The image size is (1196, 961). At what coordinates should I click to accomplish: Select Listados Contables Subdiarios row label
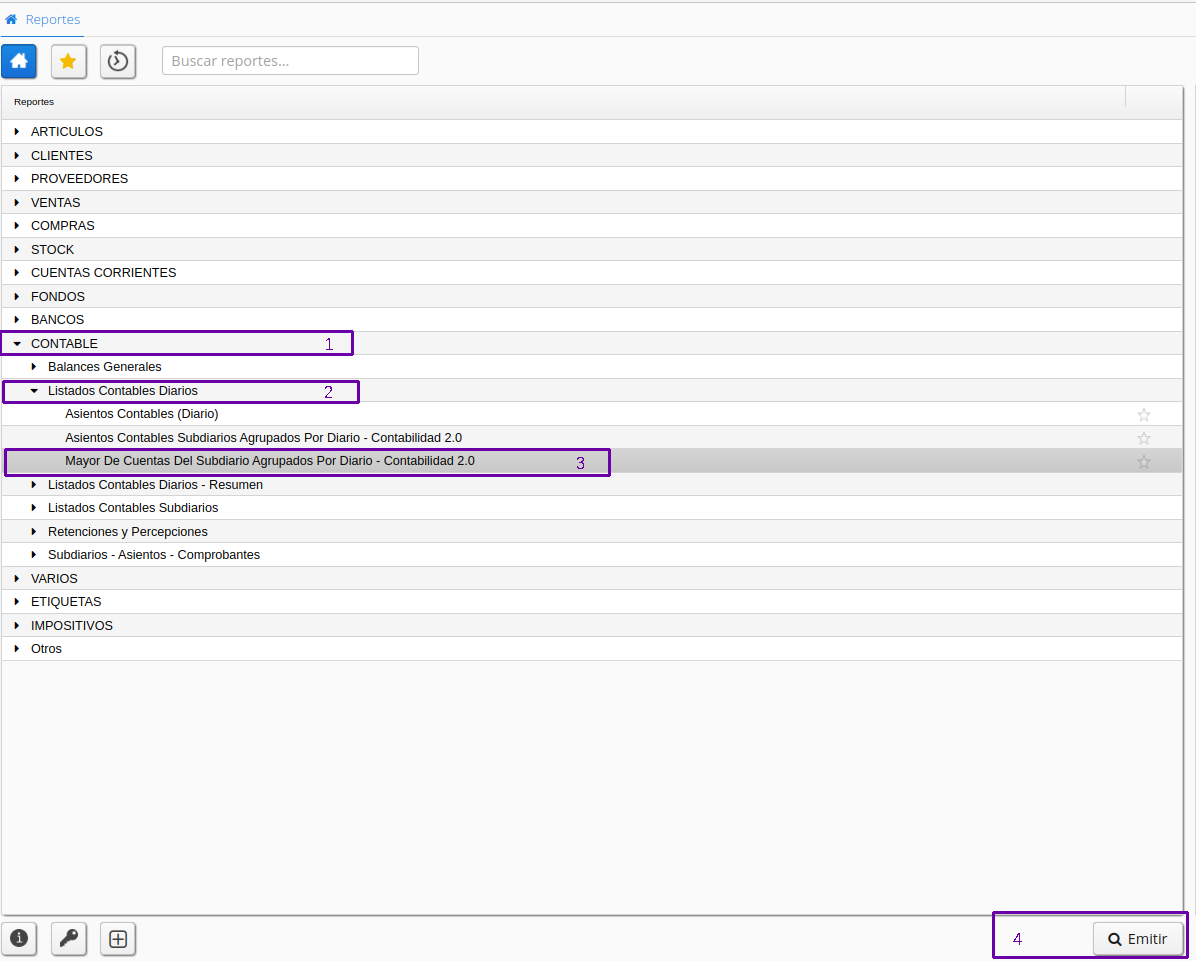[x=133, y=508]
